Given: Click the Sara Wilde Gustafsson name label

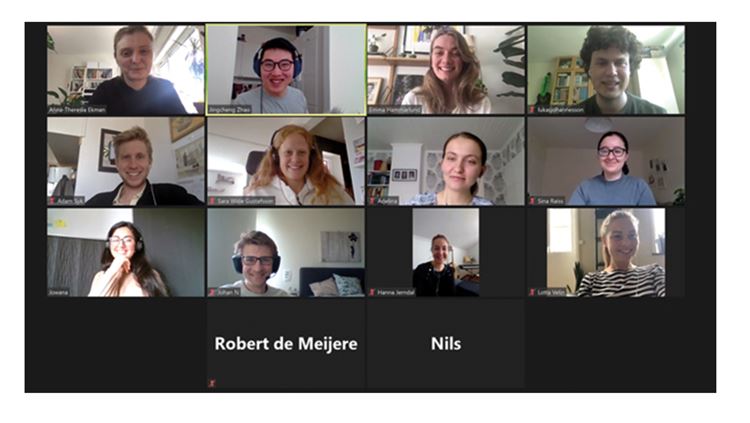Looking at the screenshot, I should point(246,201).
